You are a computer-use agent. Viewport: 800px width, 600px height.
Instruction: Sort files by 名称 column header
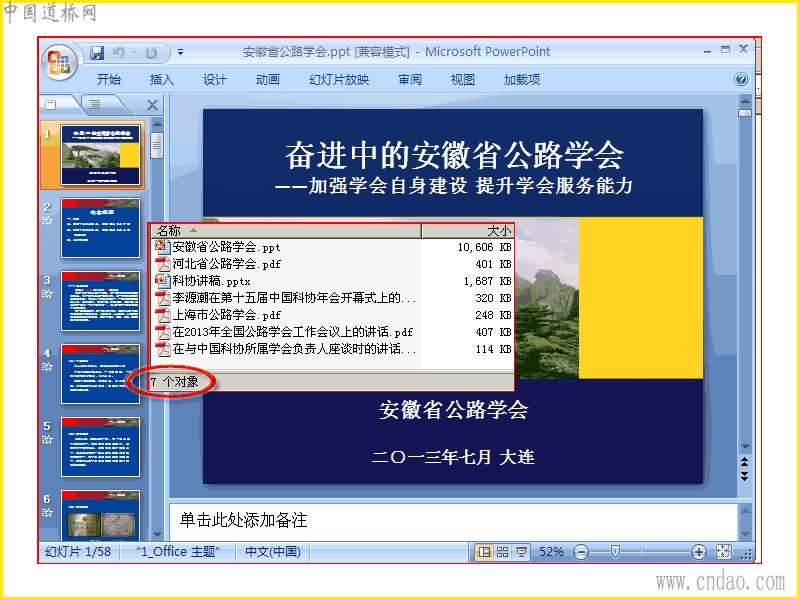[x=286, y=231]
